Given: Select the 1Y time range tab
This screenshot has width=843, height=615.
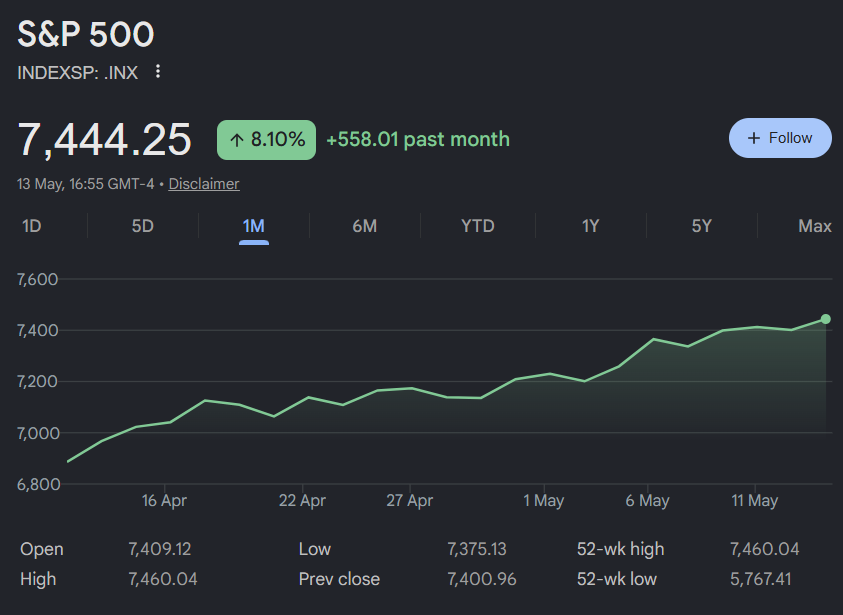Looking at the screenshot, I should (x=590, y=226).
